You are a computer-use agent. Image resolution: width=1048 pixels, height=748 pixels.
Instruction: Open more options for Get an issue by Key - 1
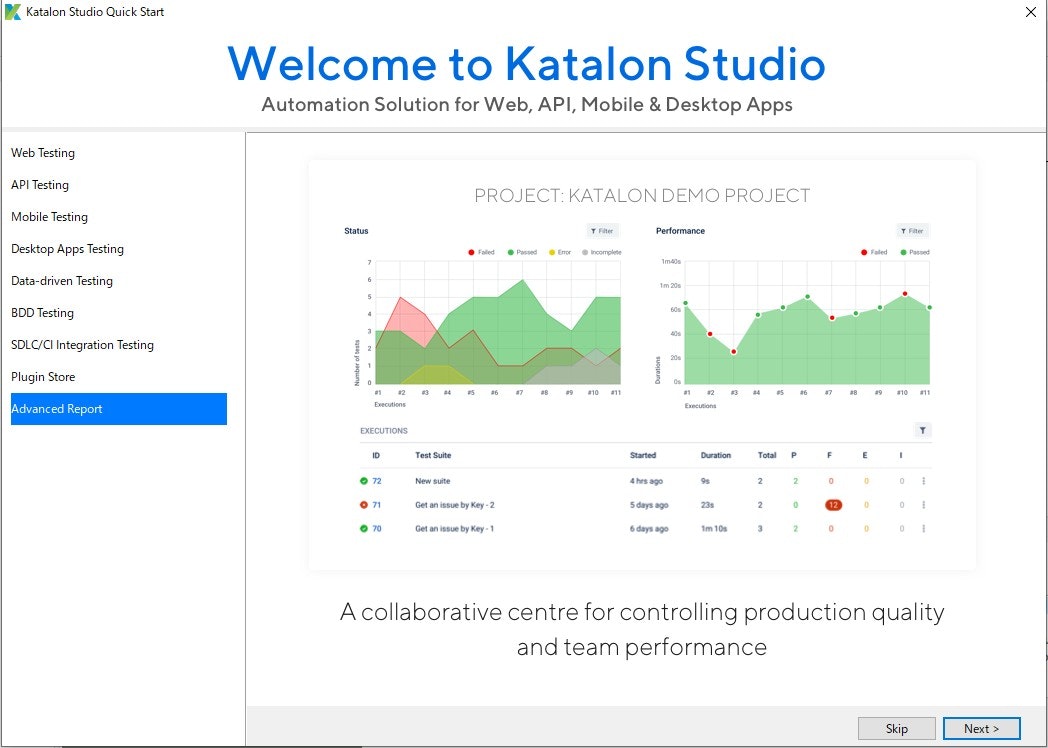point(924,528)
